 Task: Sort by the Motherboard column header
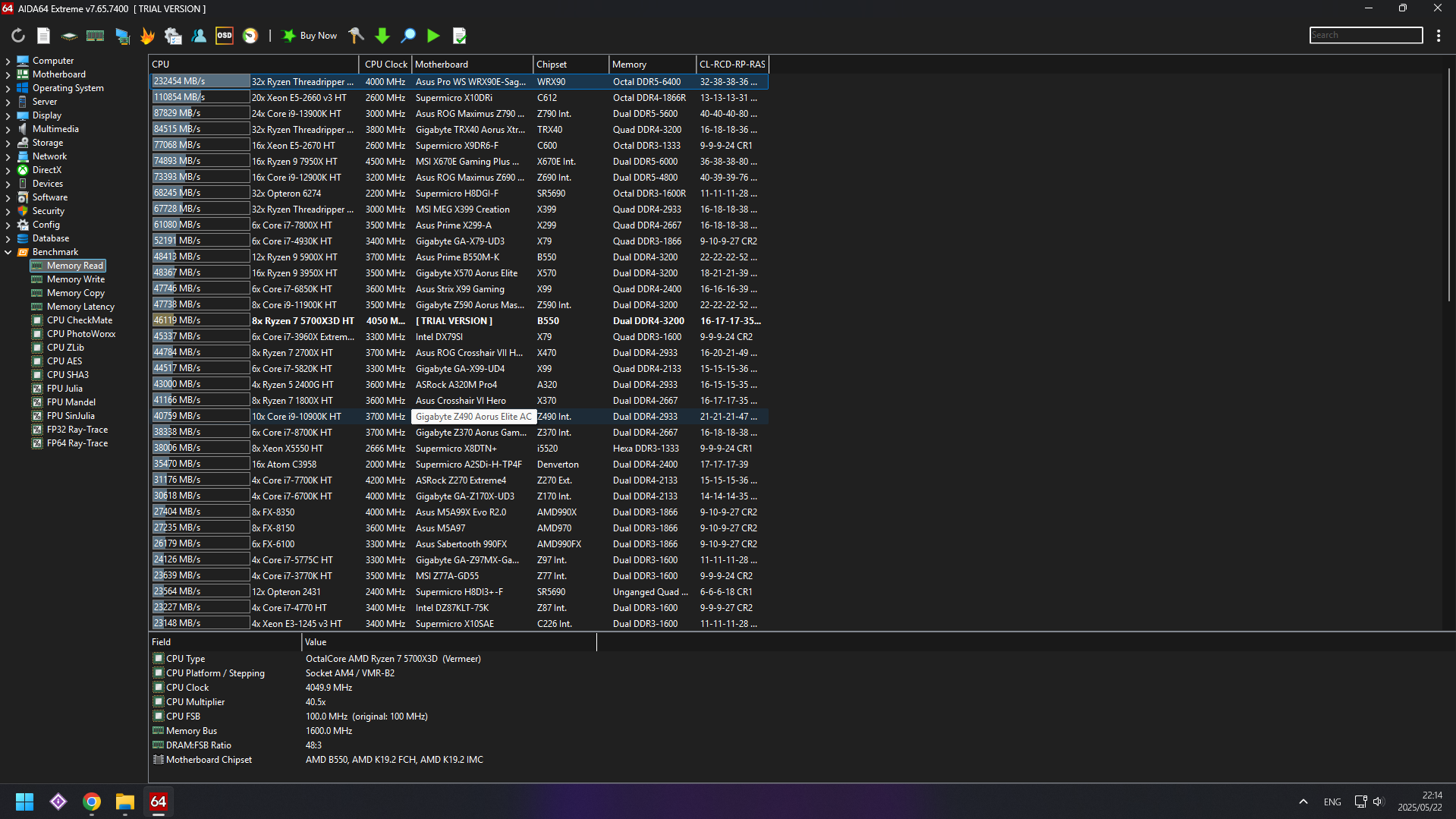[472, 65]
